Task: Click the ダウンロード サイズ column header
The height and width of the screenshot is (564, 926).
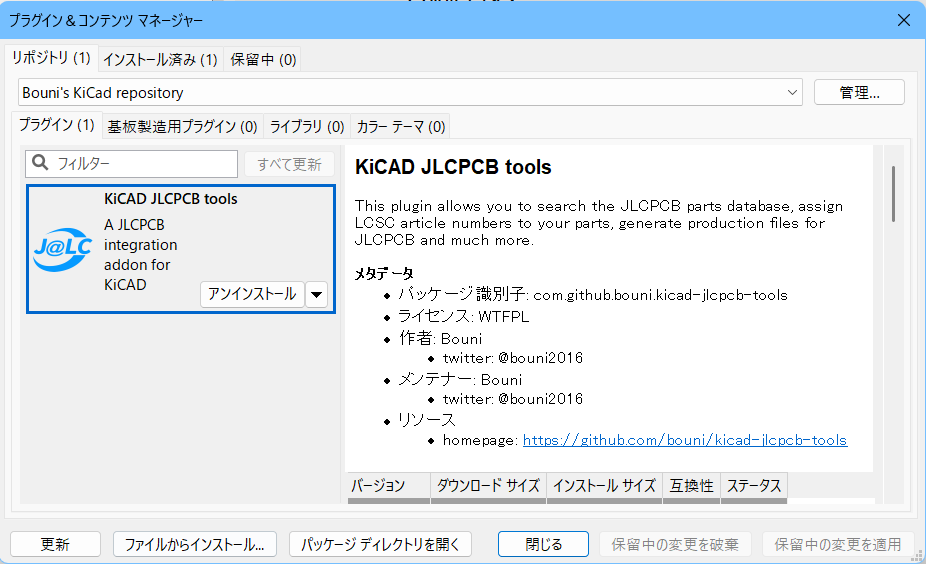Action: click(488, 487)
